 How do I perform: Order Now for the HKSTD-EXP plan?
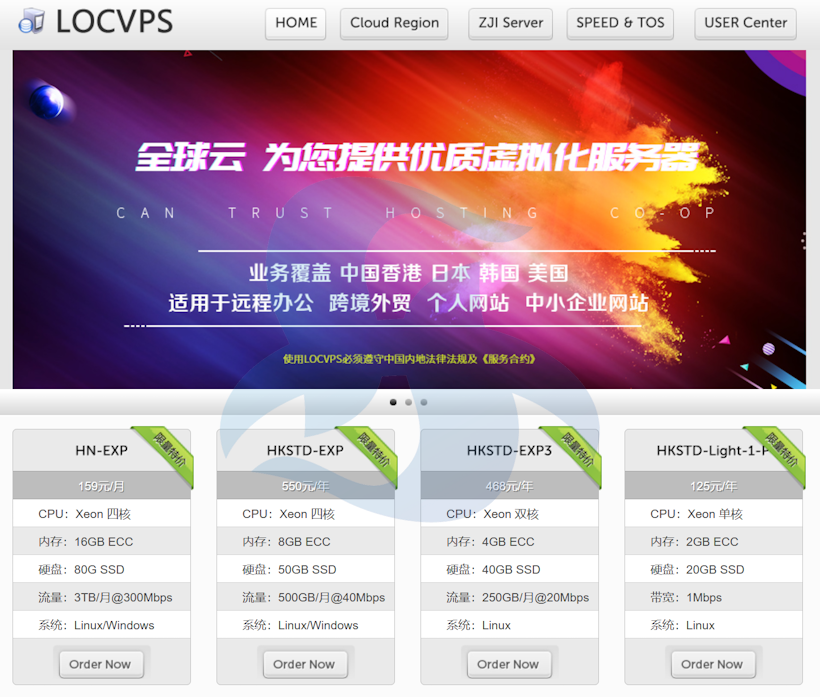click(305, 663)
